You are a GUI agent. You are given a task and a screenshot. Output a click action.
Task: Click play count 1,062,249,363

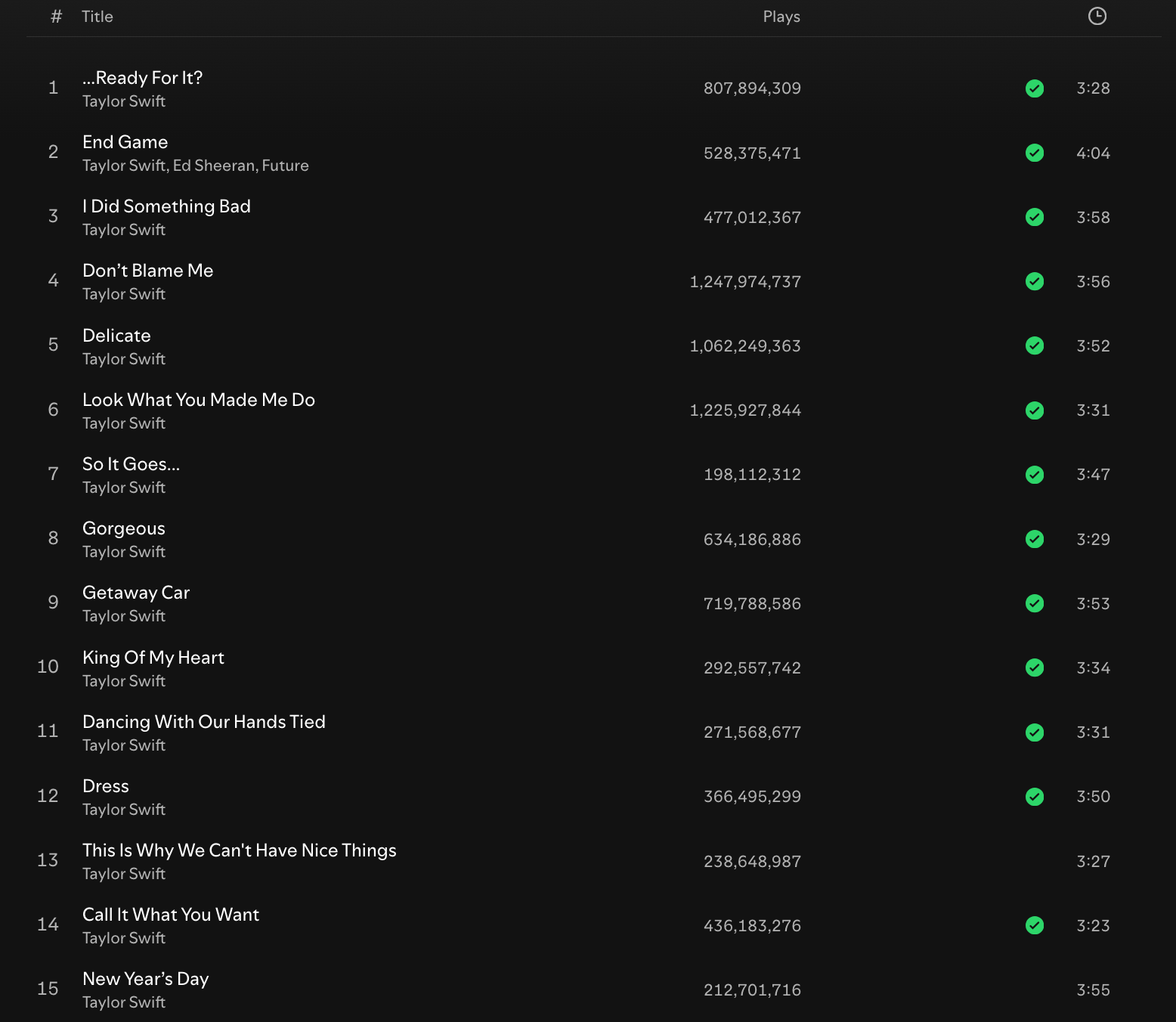click(x=745, y=346)
